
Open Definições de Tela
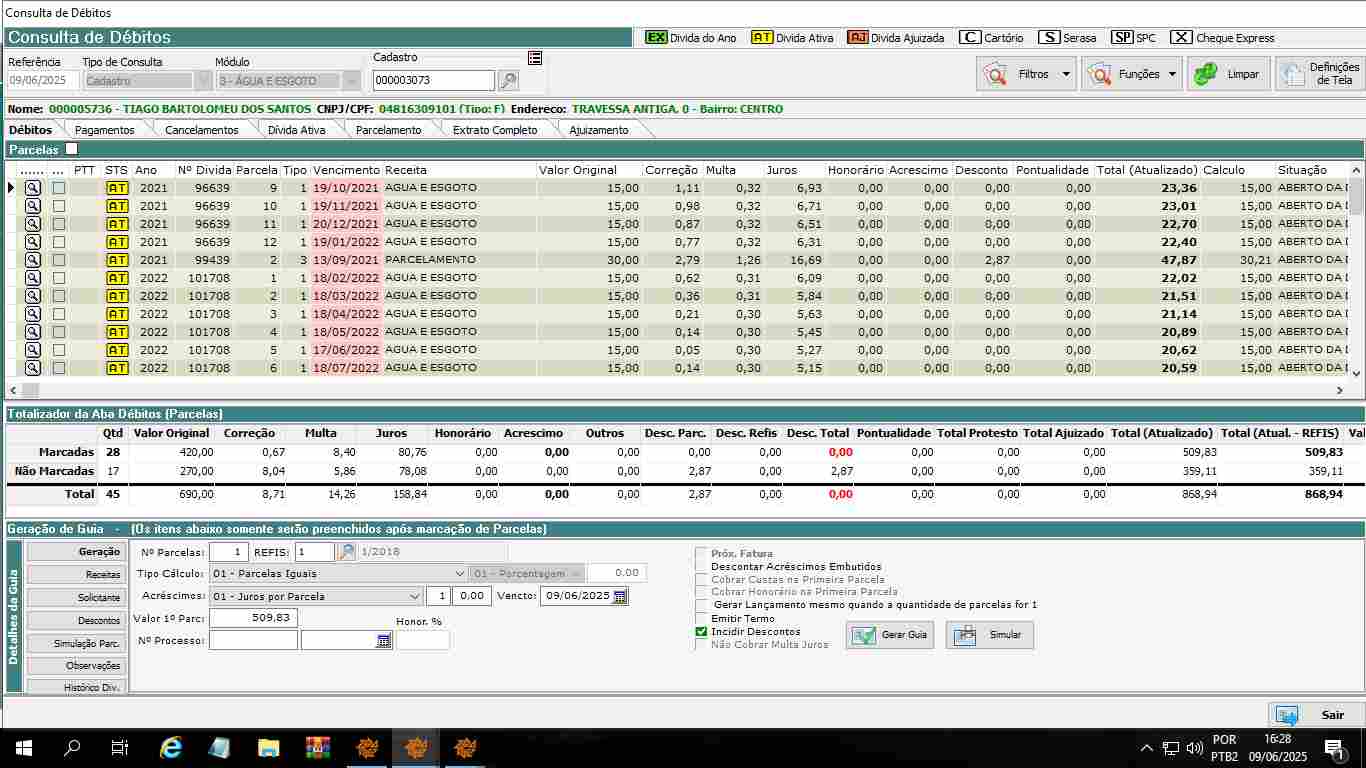[1320, 74]
